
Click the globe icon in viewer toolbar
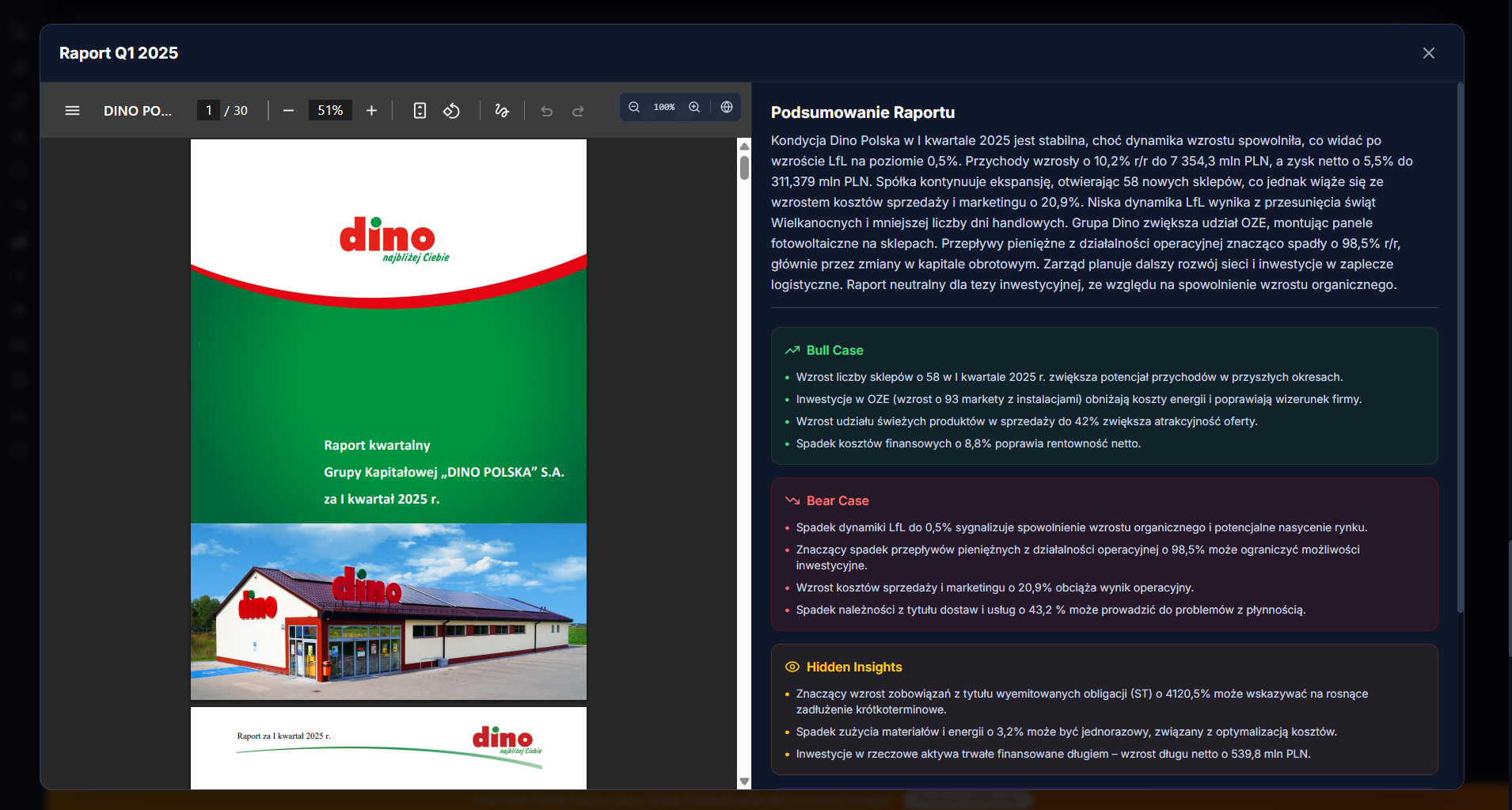tap(727, 107)
